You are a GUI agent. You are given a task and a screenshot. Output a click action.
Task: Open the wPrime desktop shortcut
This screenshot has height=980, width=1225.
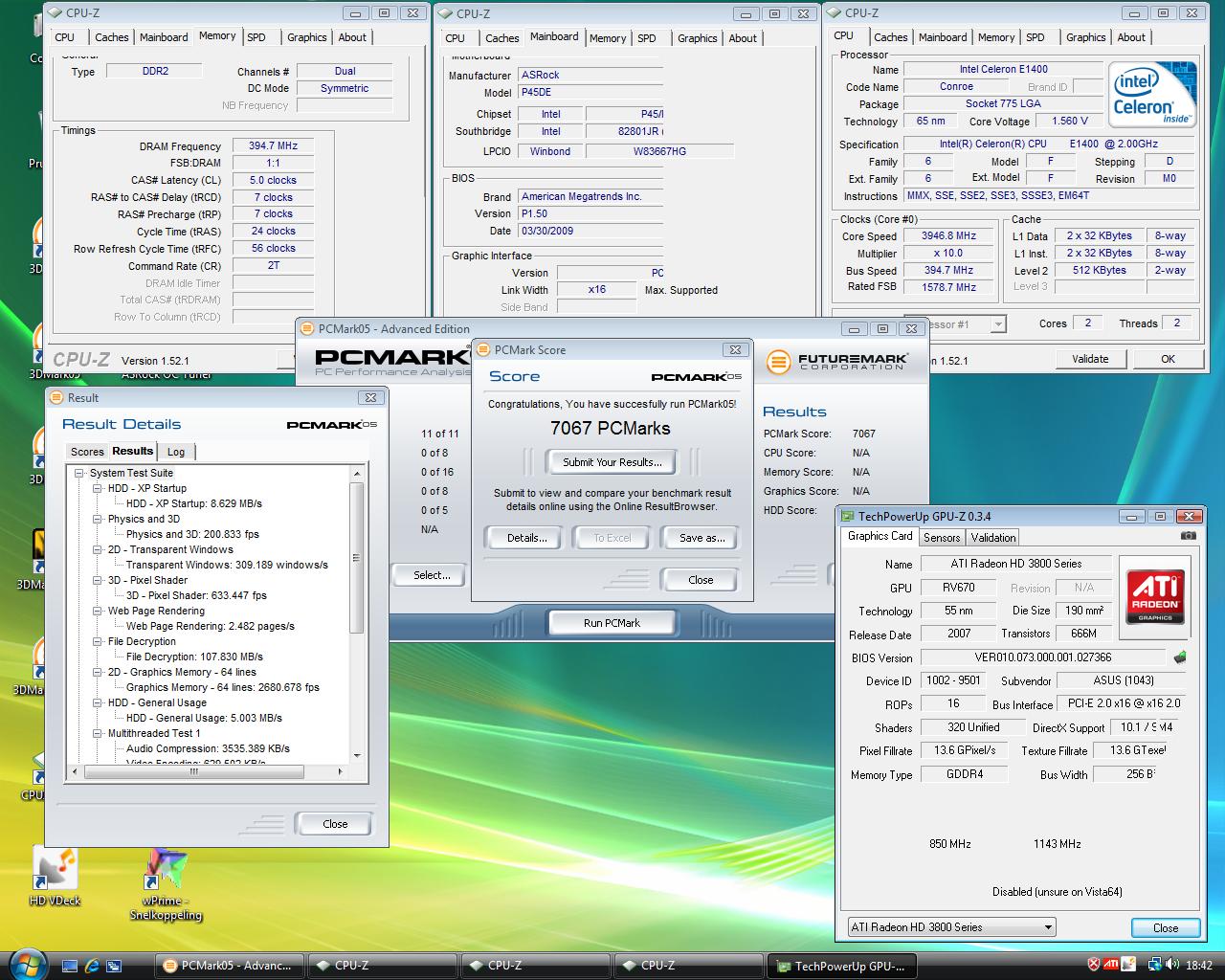(x=166, y=884)
